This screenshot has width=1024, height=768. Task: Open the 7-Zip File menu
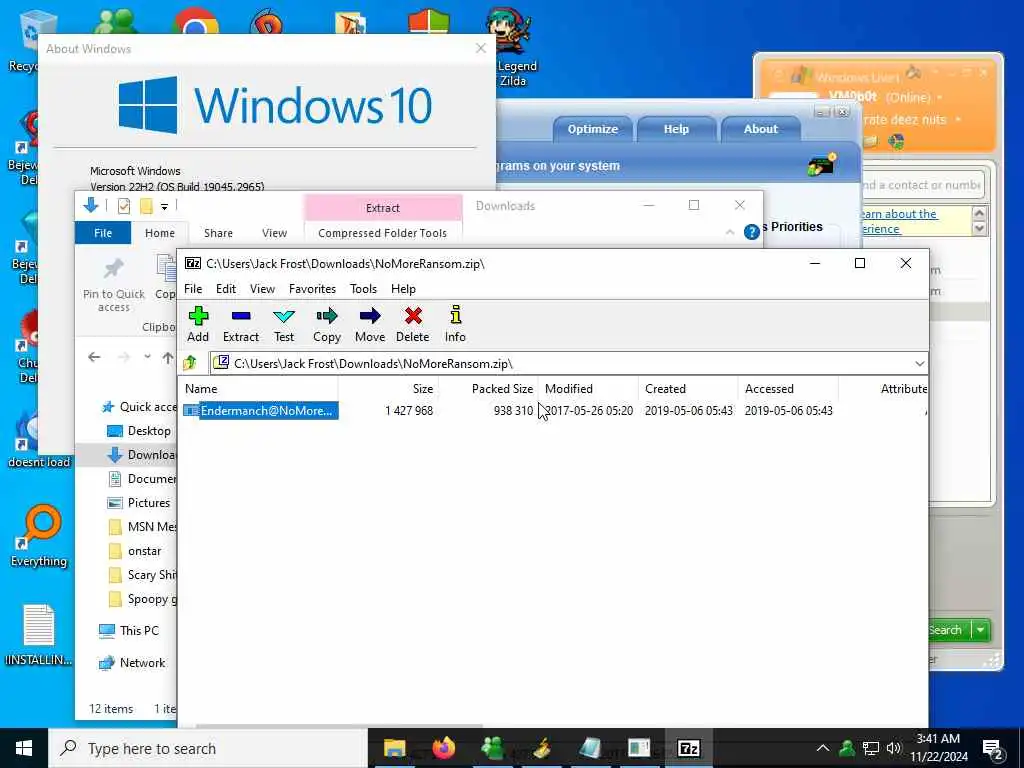point(193,289)
